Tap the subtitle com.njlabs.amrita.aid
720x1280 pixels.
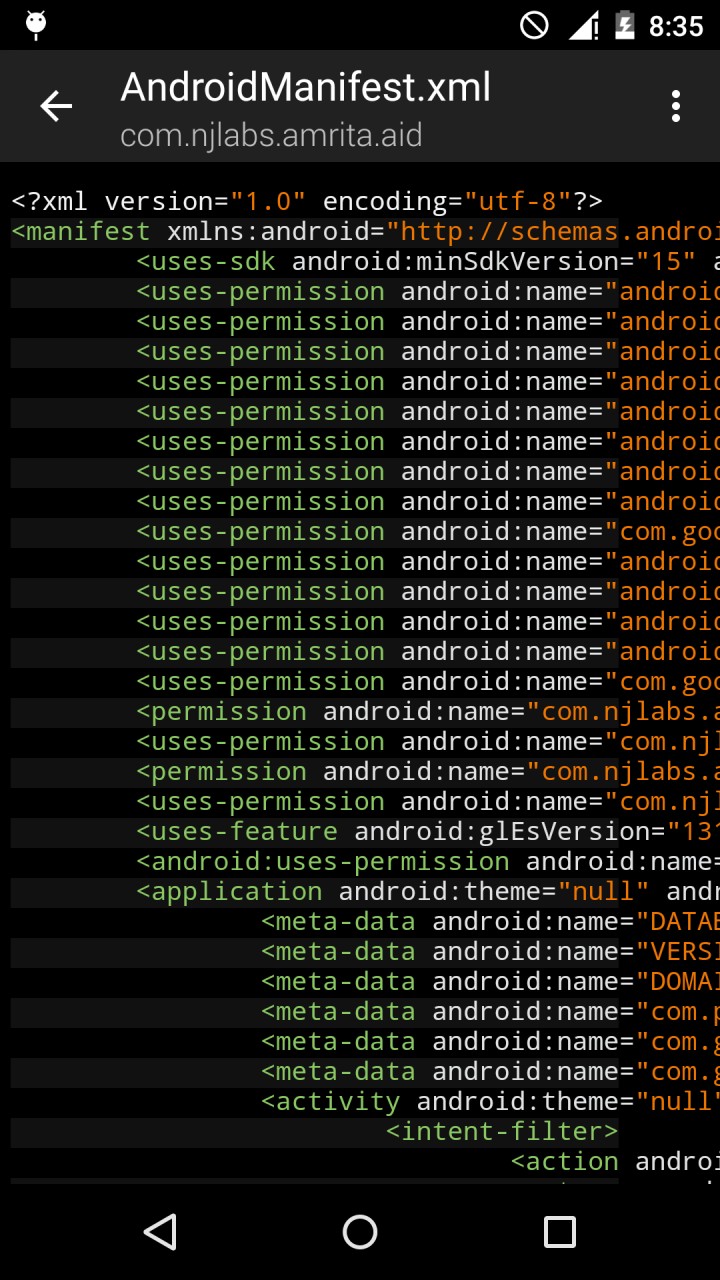[270, 136]
